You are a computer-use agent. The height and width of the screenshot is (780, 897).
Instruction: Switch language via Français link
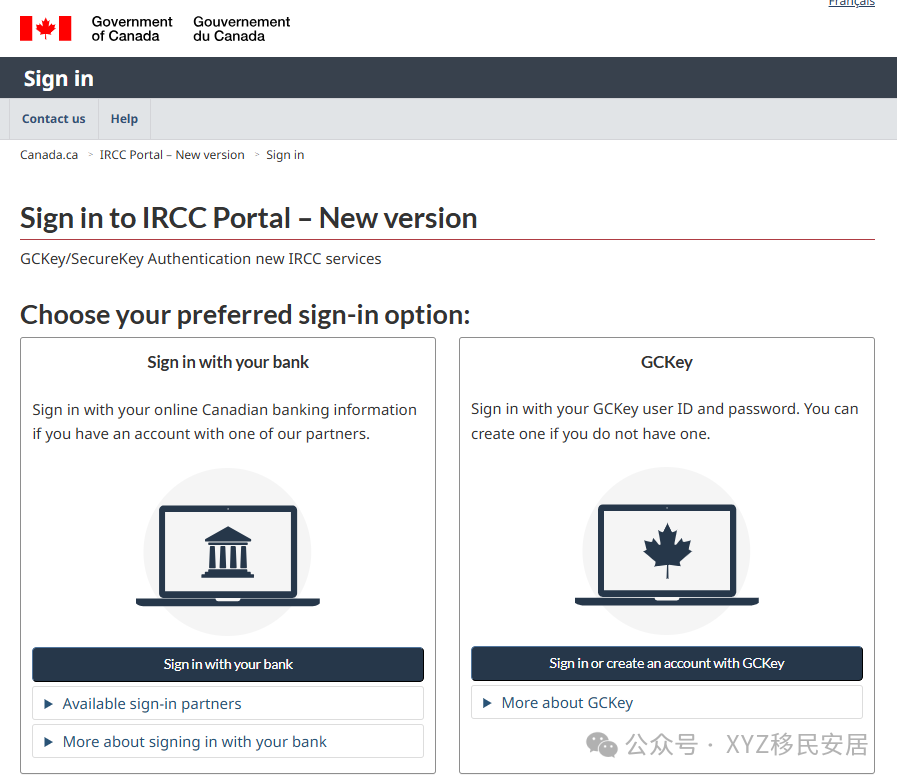coord(851,3)
